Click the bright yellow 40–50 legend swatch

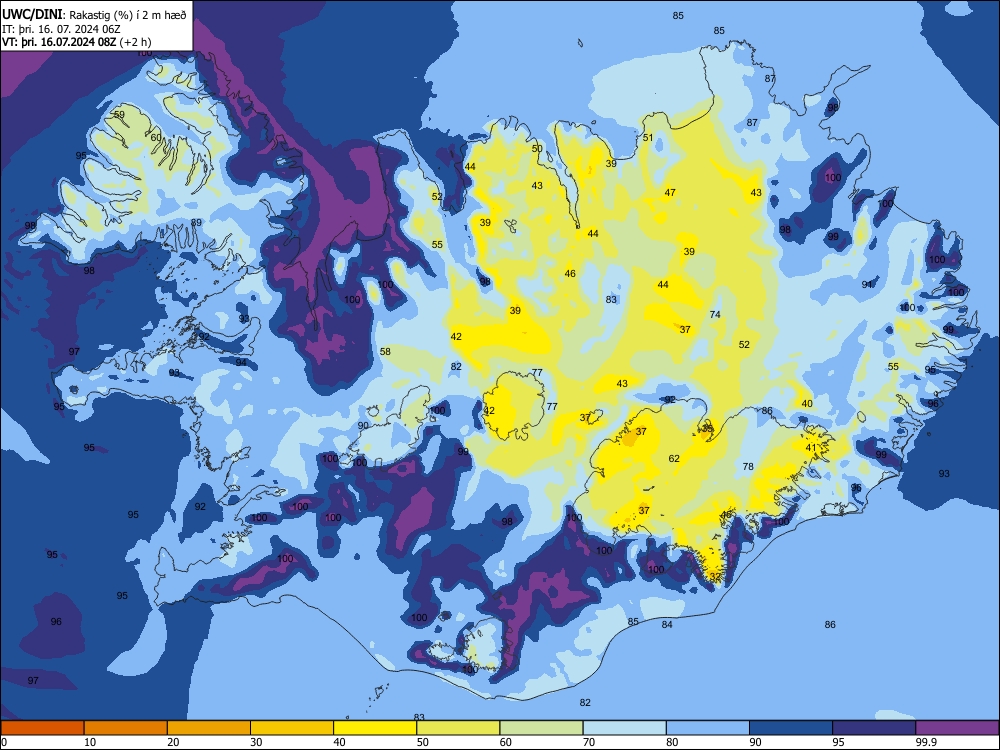375,728
